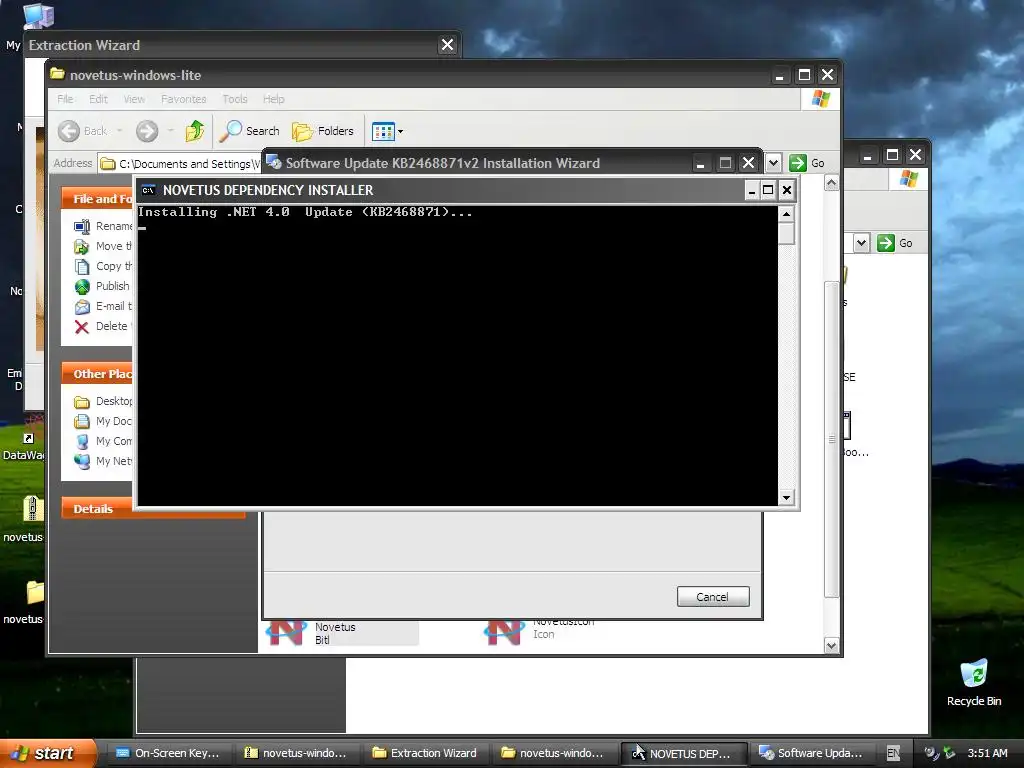Click the Go button in the rear Explorer window
This screenshot has height=768, width=1024.
click(895, 243)
